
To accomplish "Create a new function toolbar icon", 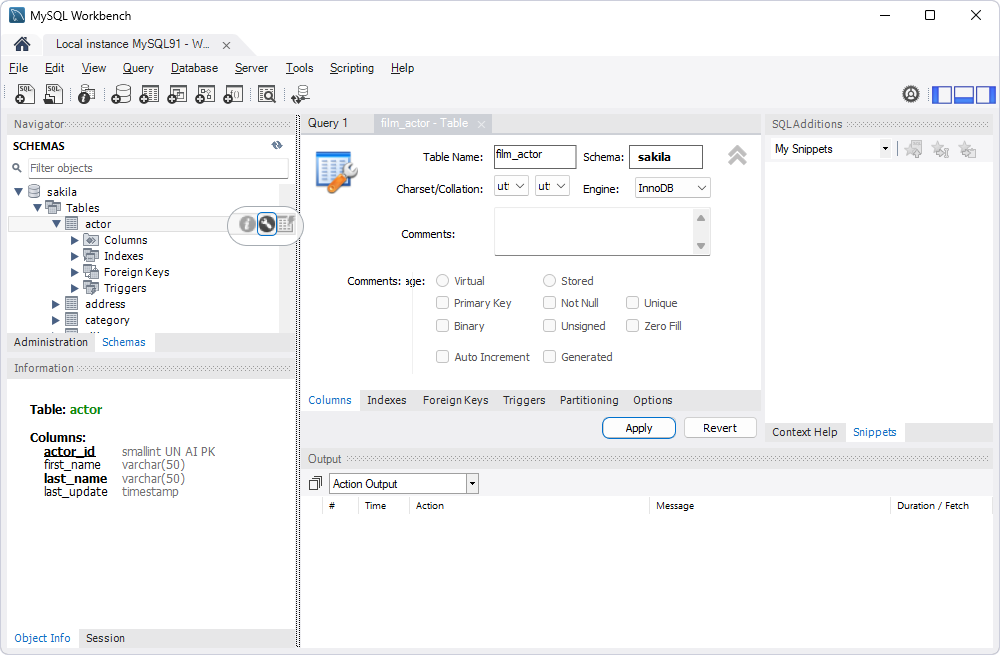I will tap(233, 94).
